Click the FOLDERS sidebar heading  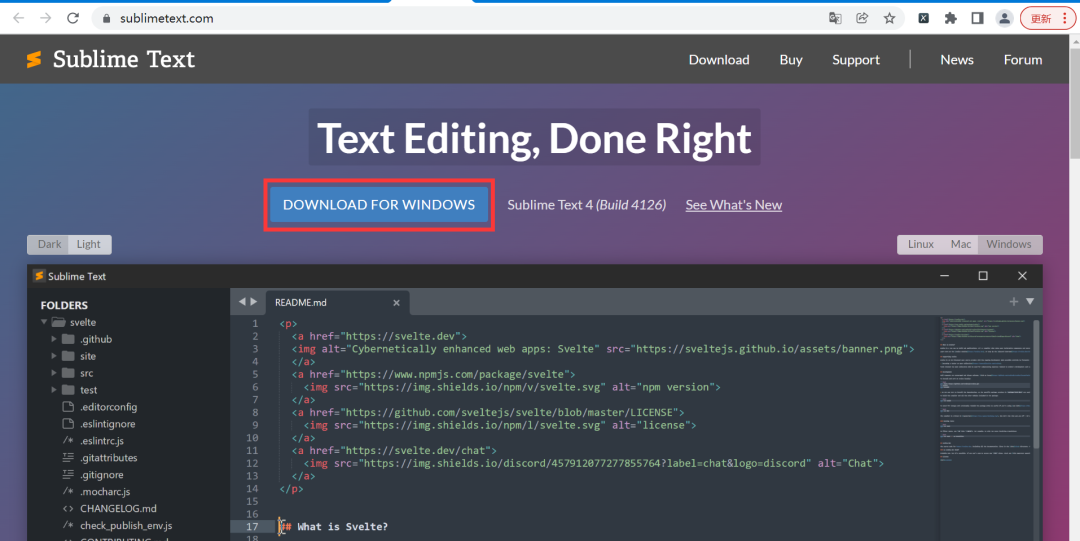[x=64, y=305]
